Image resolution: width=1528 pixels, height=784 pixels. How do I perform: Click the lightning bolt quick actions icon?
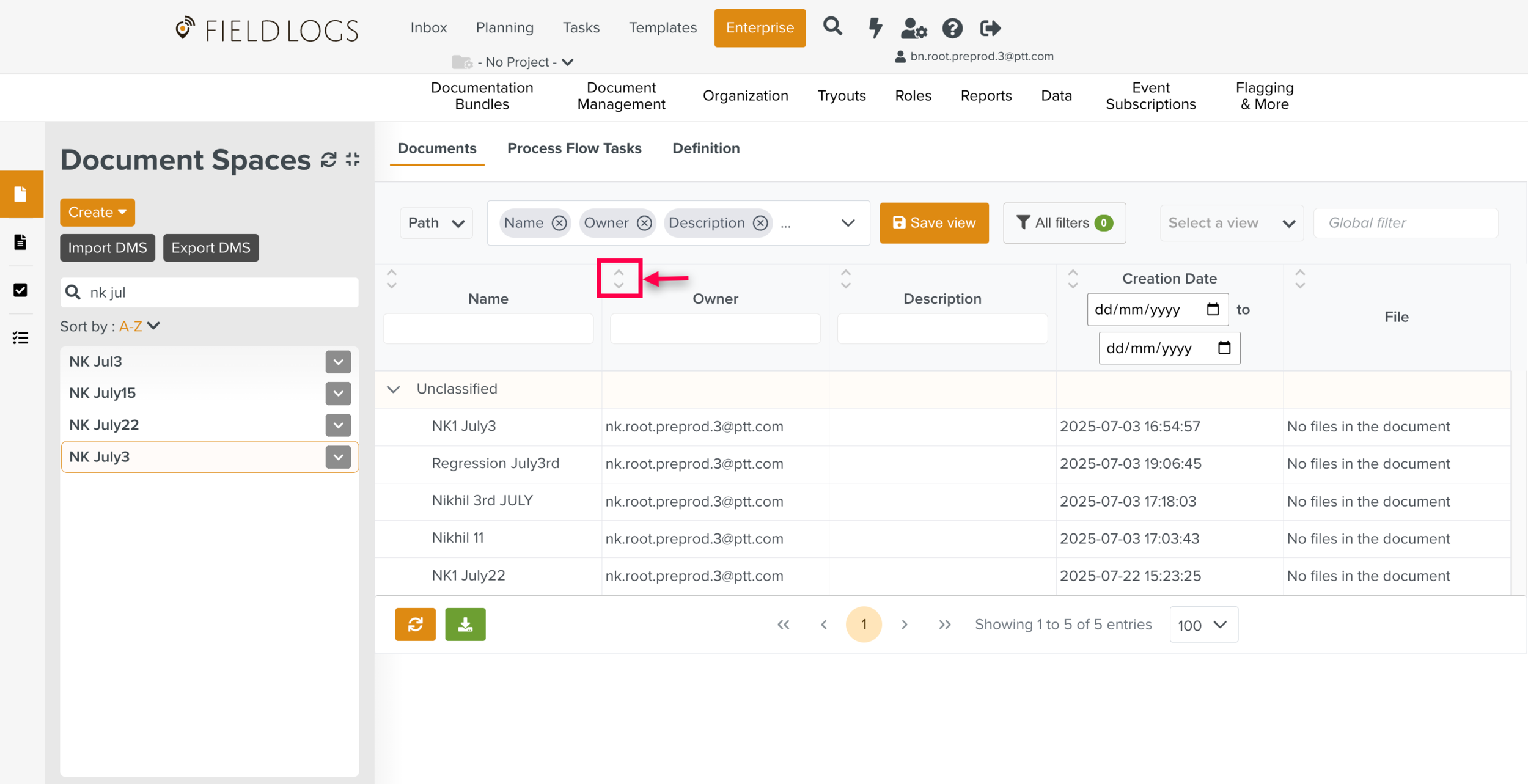click(875, 27)
